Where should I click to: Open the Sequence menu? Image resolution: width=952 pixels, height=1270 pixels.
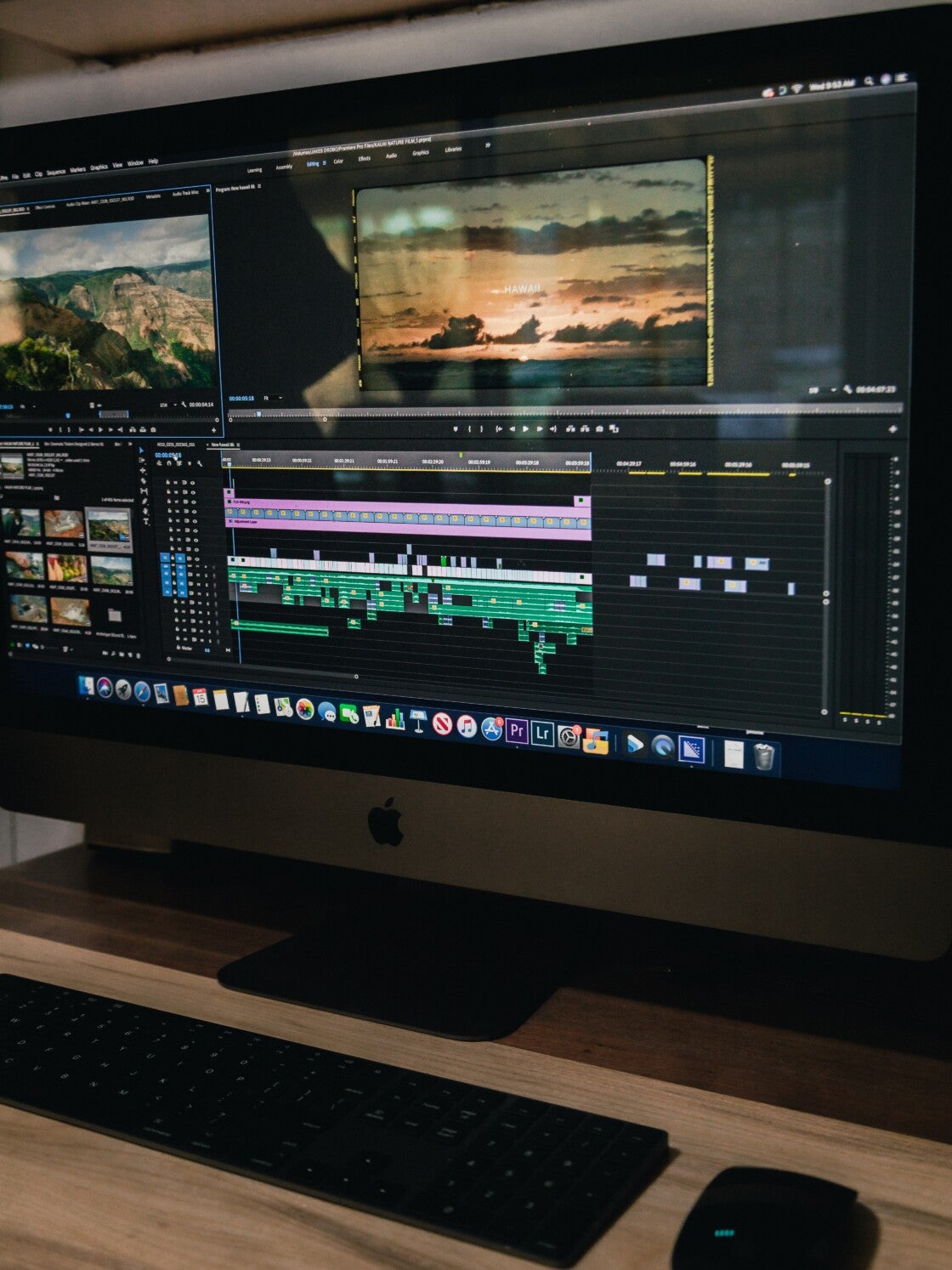click(56, 172)
